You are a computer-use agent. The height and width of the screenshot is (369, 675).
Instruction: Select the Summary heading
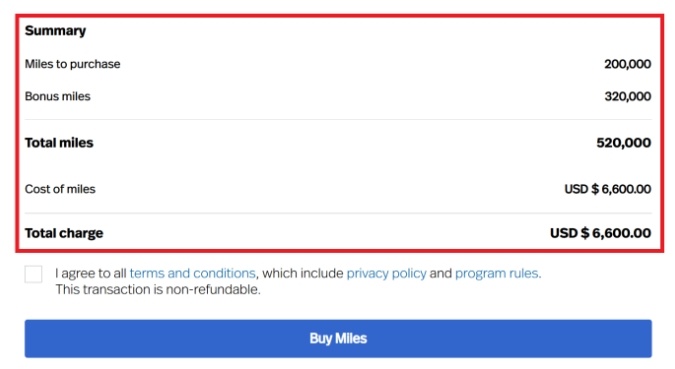(x=55, y=31)
